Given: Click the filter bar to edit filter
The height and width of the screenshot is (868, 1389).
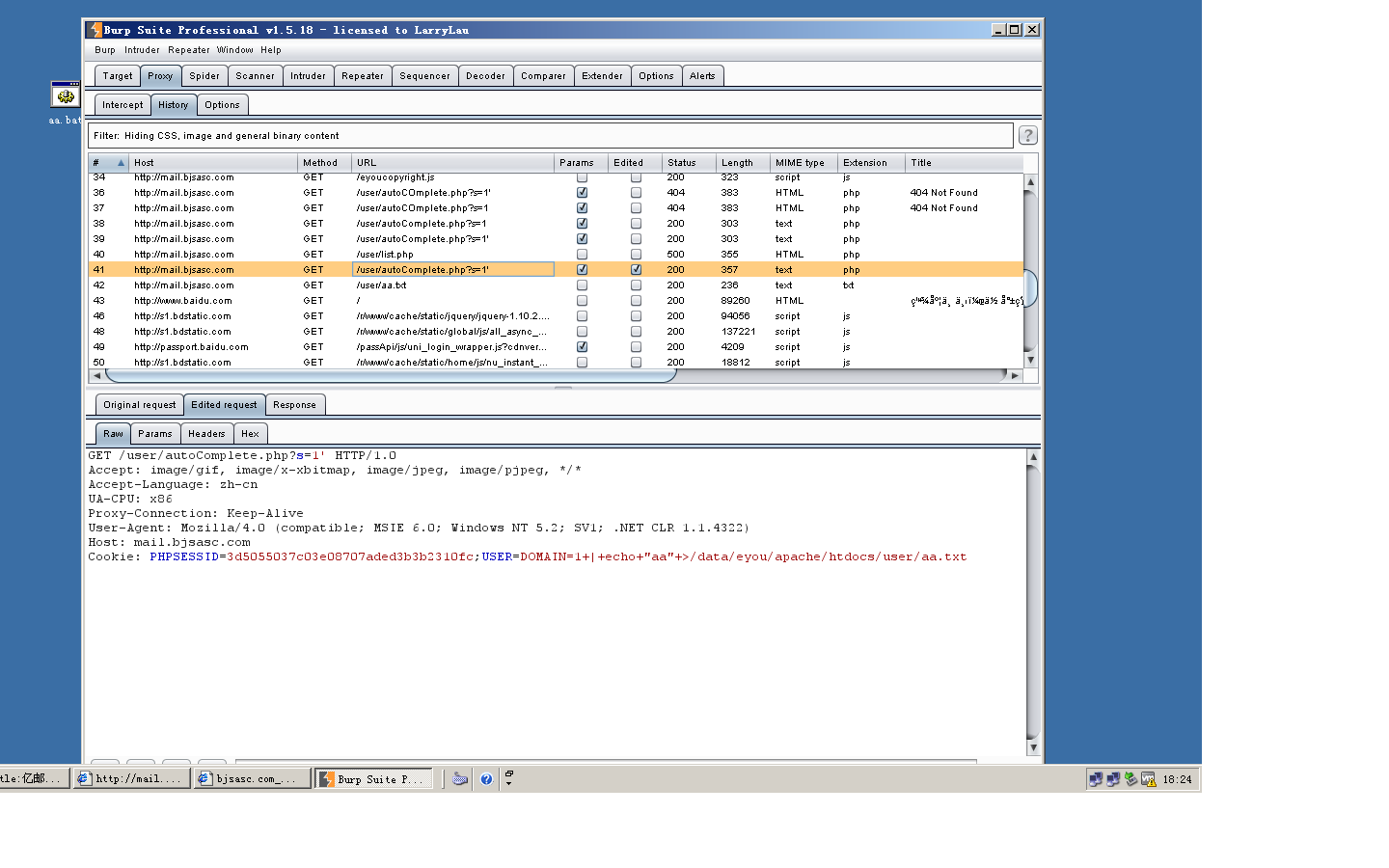Looking at the screenshot, I should pos(550,136).
